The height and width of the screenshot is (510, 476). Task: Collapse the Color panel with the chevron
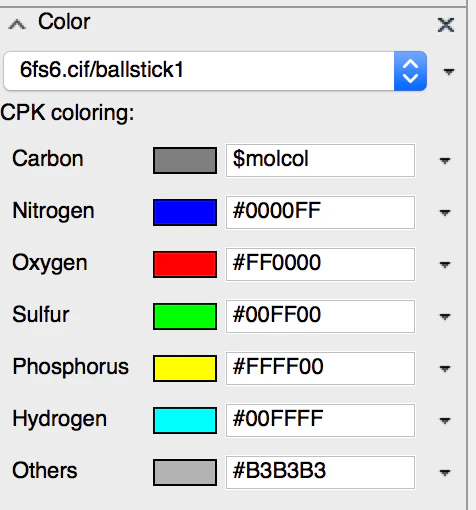17,25
